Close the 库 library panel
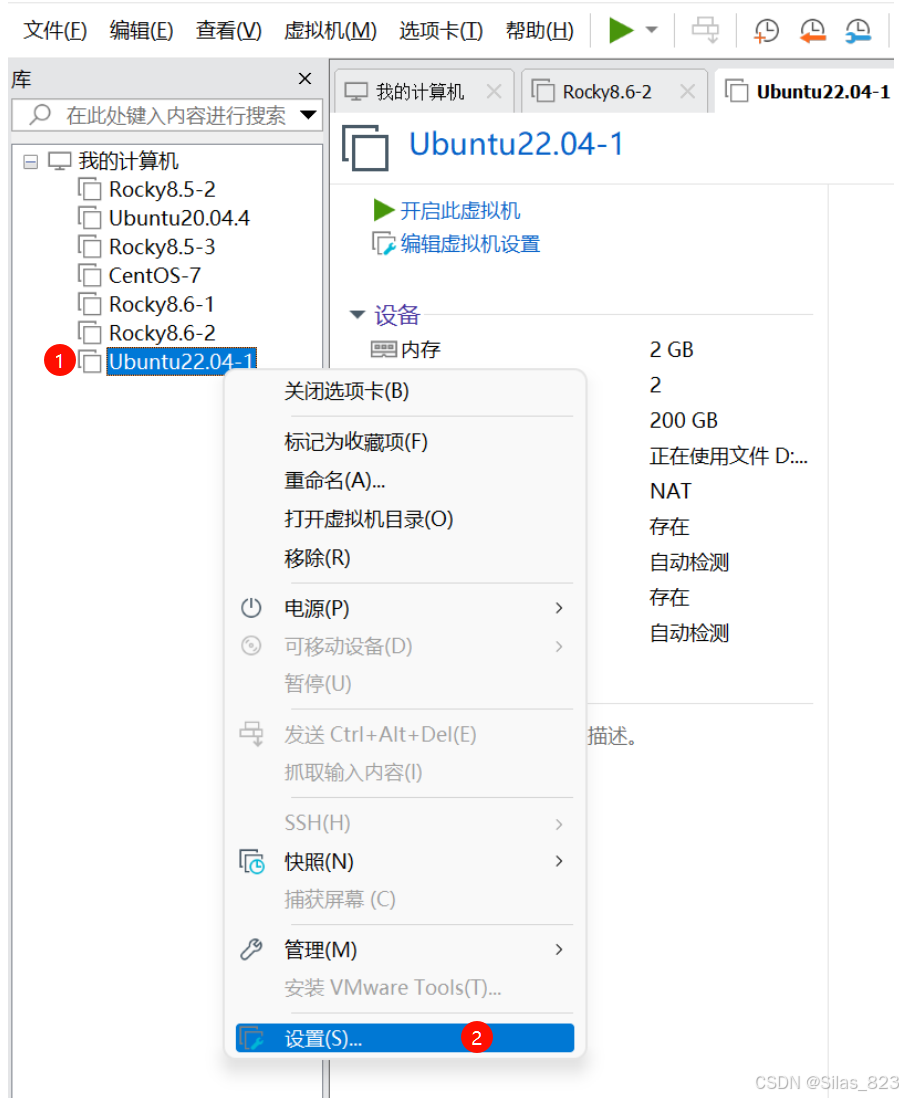The image size is (903, 1098). tap(304, 78)
